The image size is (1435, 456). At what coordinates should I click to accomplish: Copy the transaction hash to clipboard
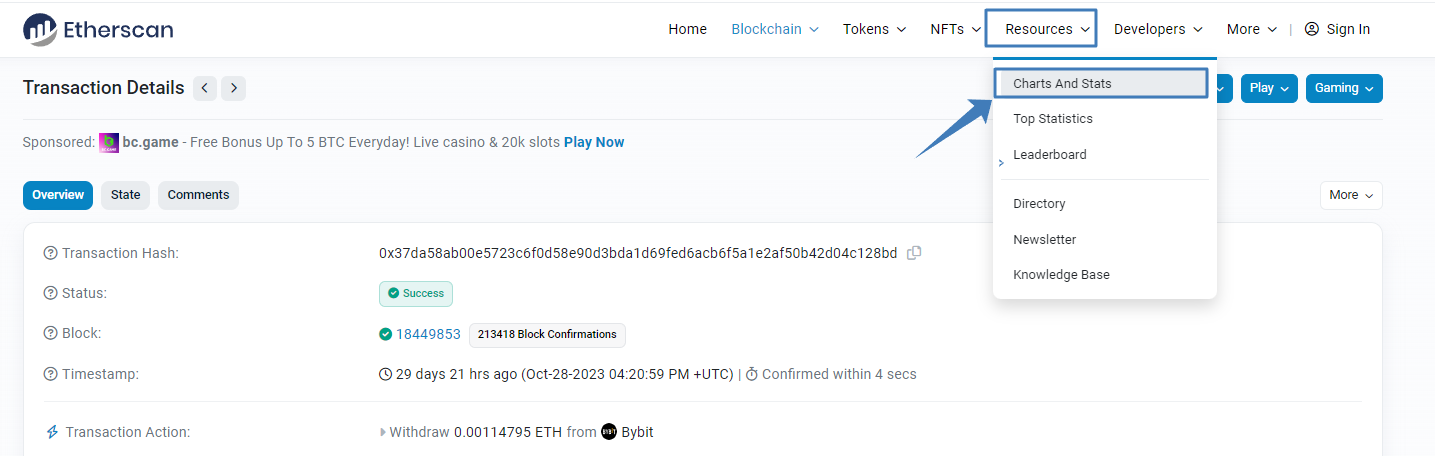pos(914,253)
